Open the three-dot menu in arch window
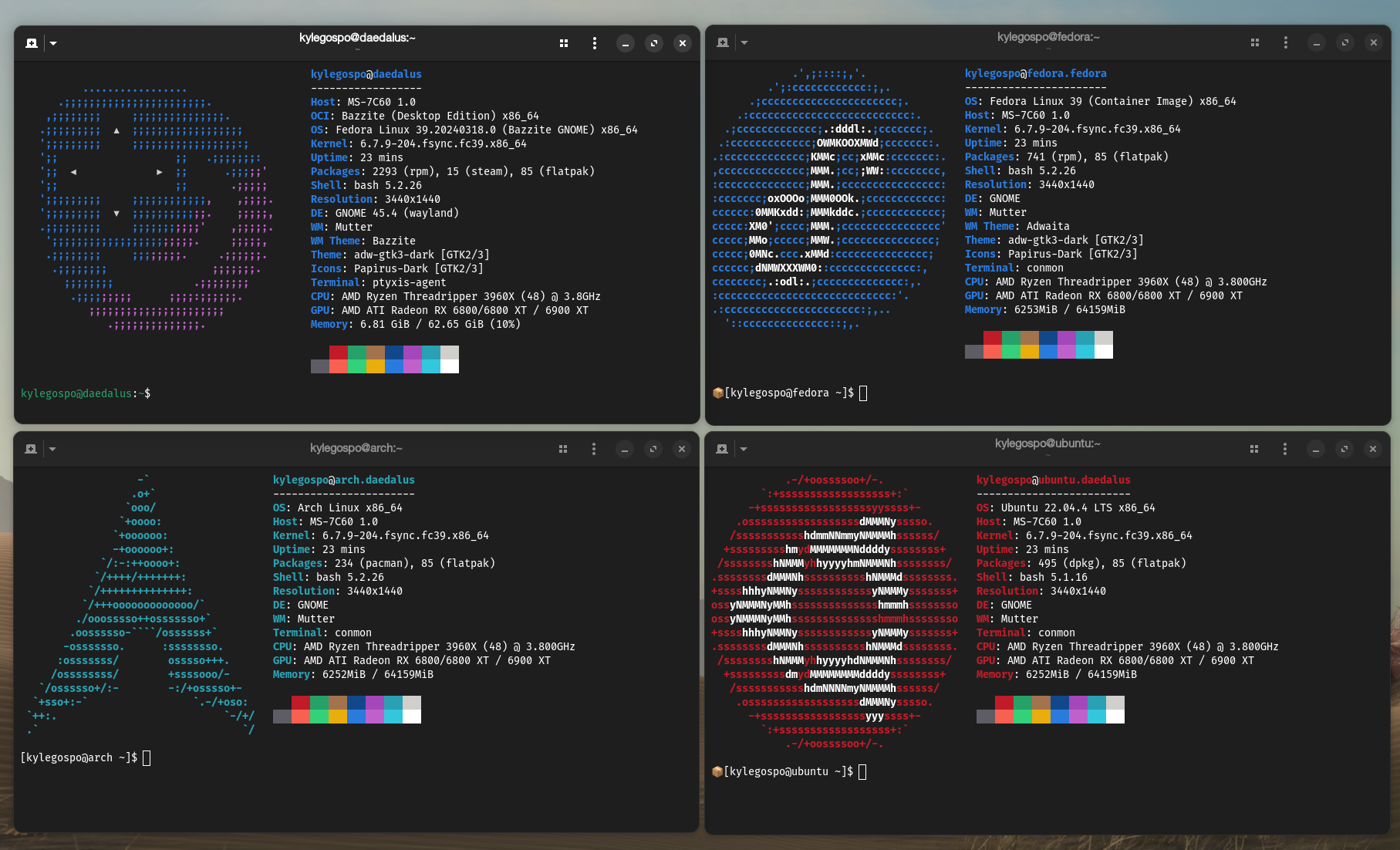The image size is (1400, 850). point(594,449)
